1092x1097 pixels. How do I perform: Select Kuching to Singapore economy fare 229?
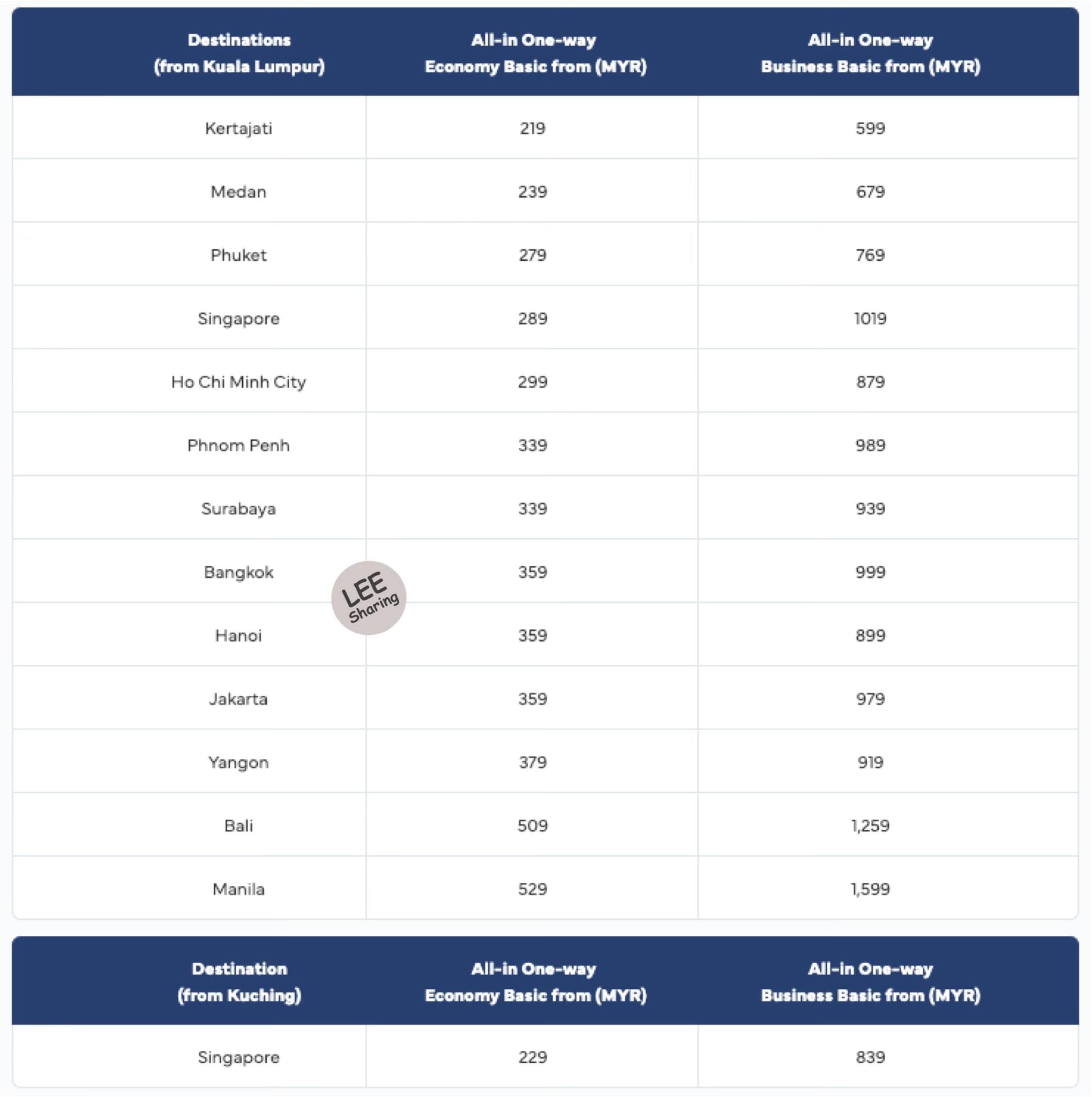tap(533, 1057)
